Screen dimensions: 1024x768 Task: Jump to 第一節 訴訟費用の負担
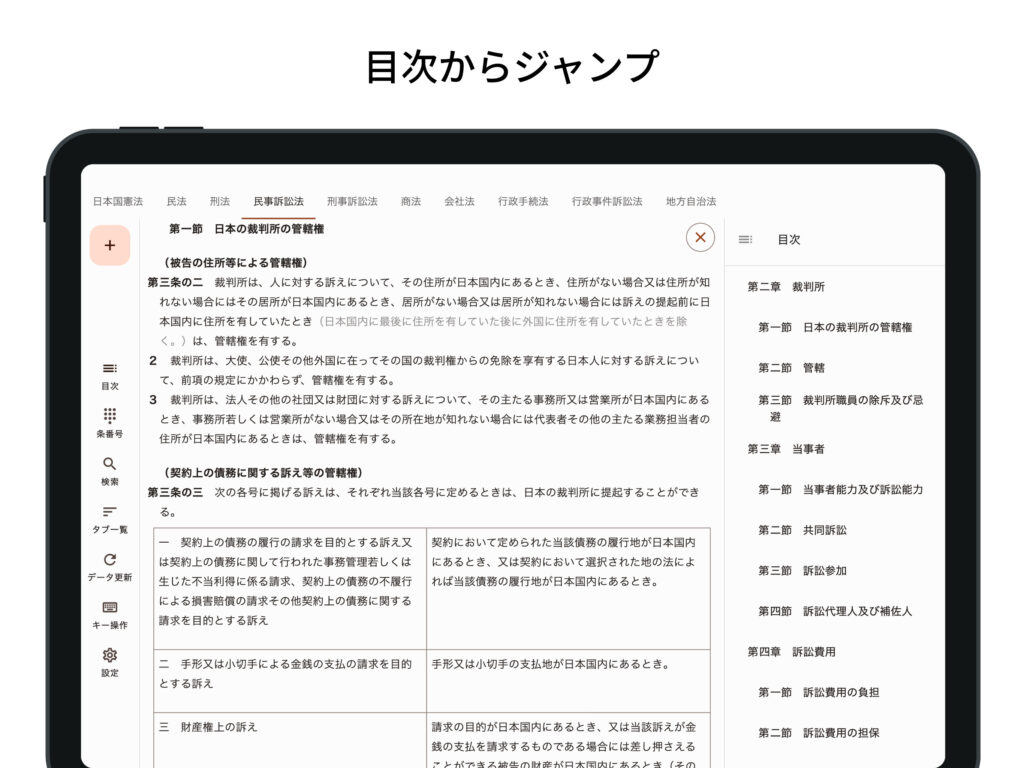tap(818, 692)
